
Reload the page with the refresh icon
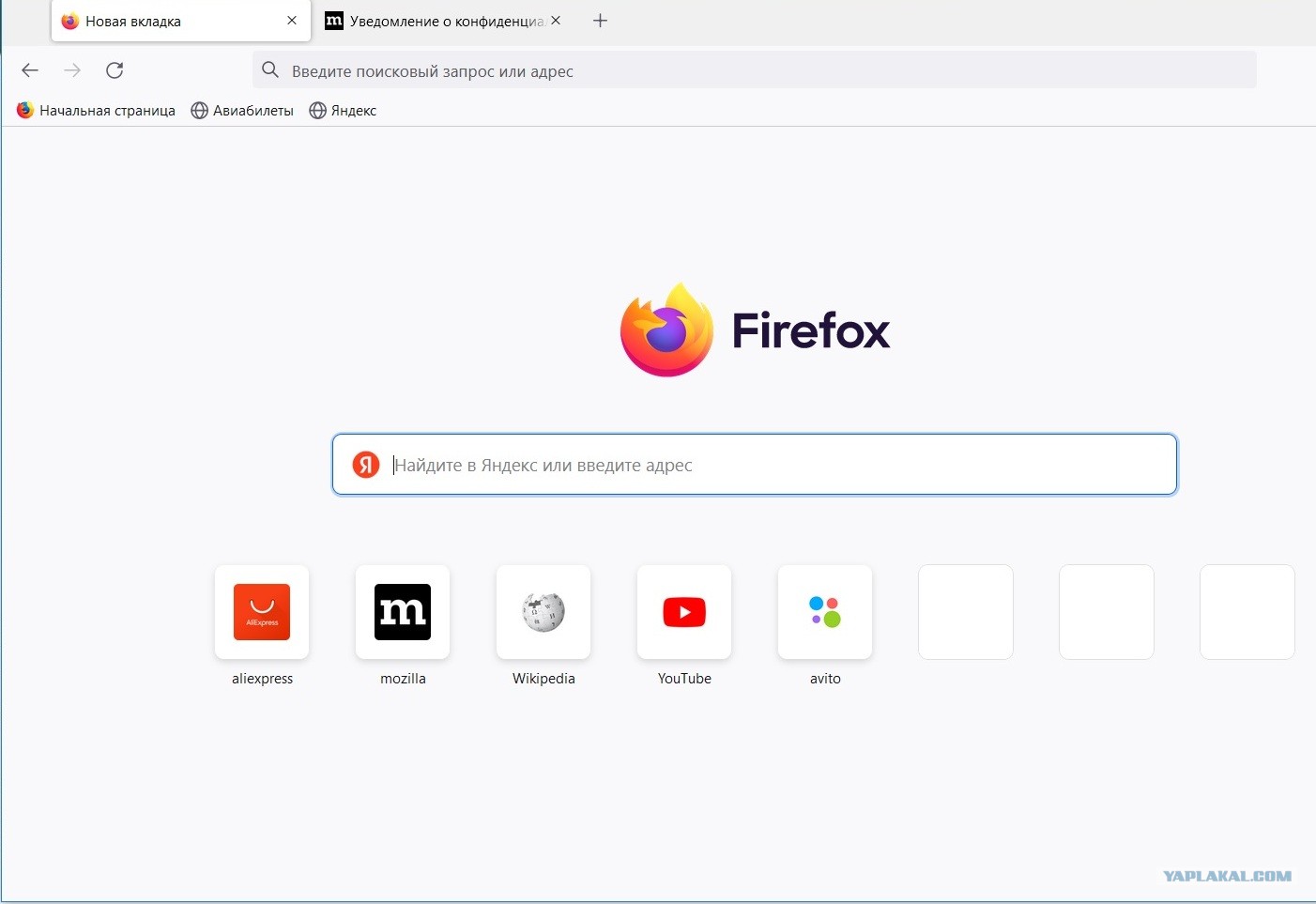click(115, 70)
